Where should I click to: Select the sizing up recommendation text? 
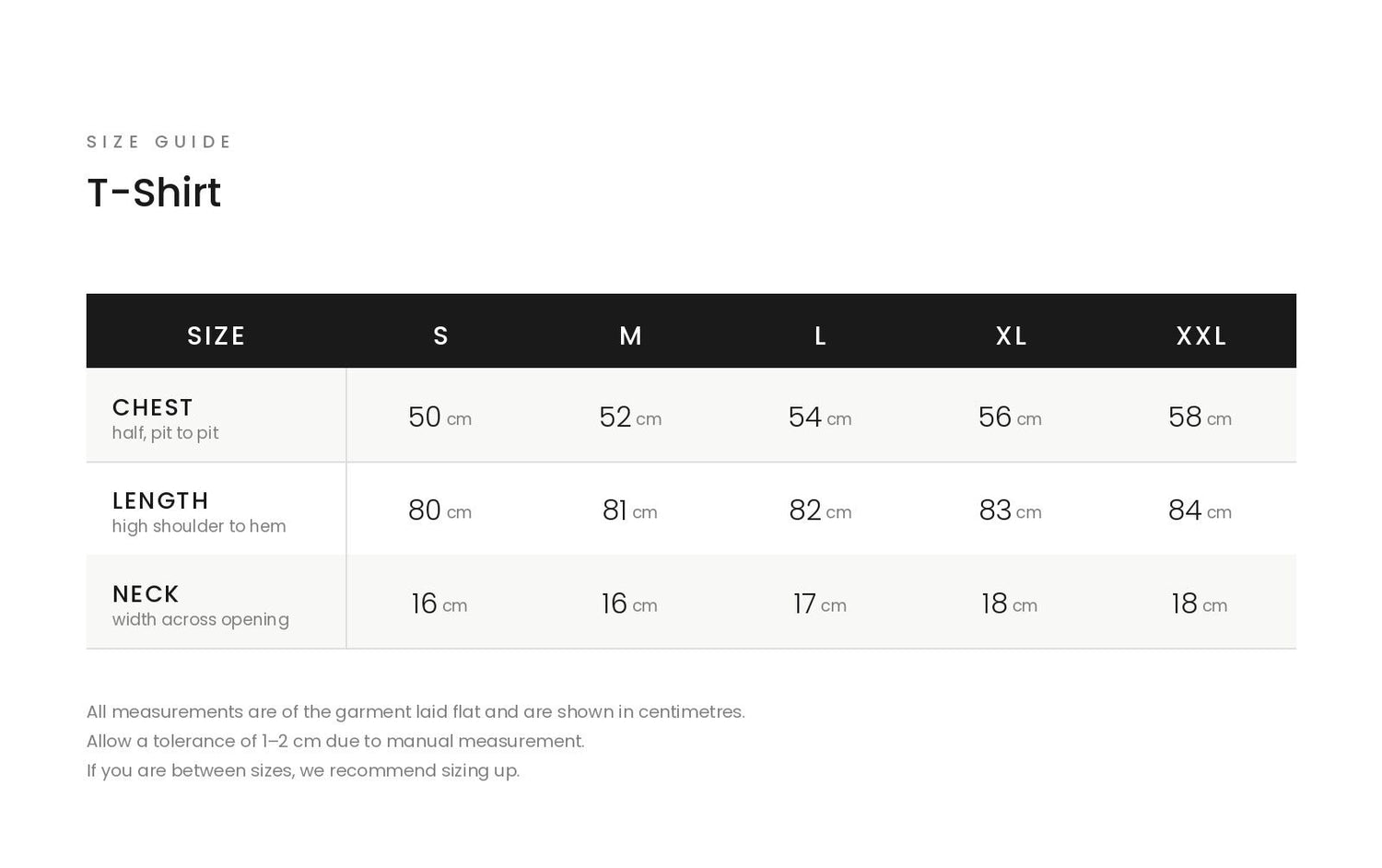[x=303, y=770]
